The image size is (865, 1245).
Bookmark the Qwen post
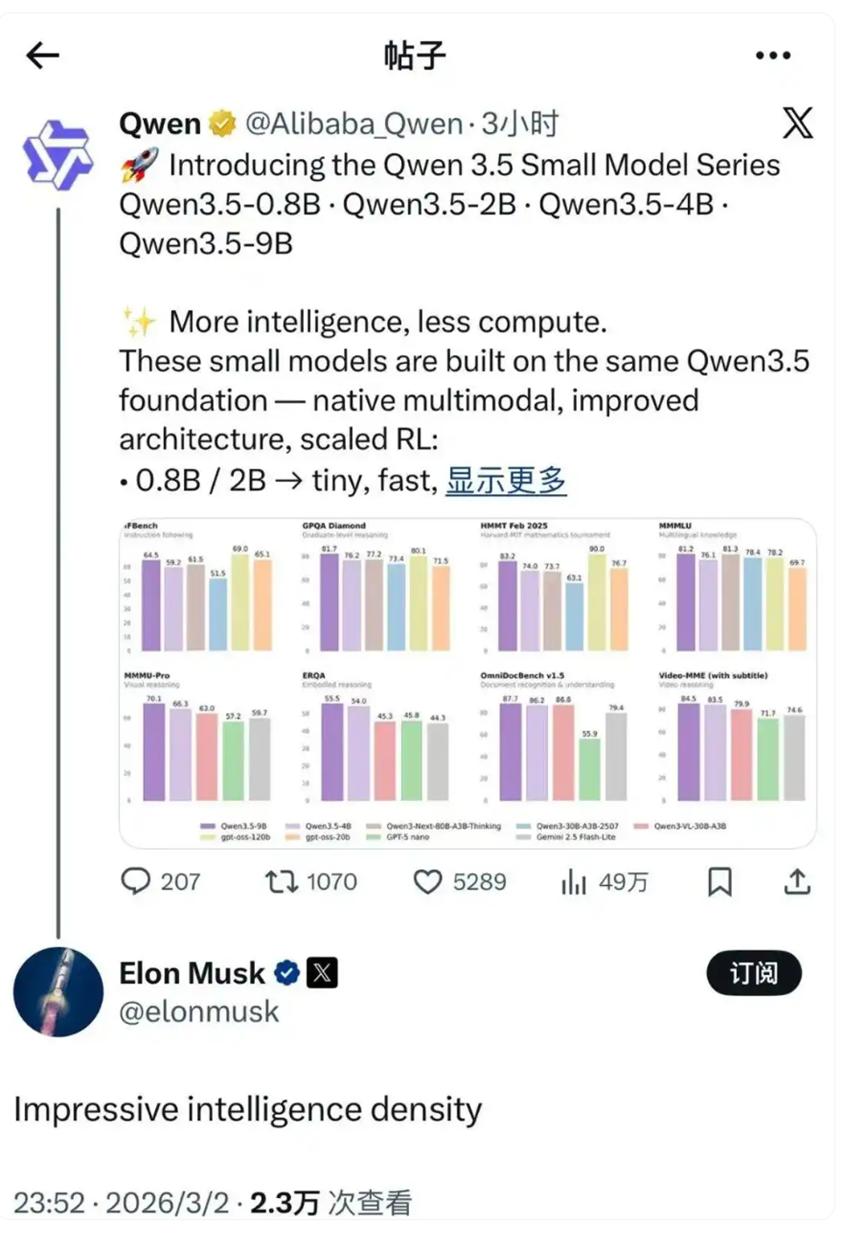point(719,881)
